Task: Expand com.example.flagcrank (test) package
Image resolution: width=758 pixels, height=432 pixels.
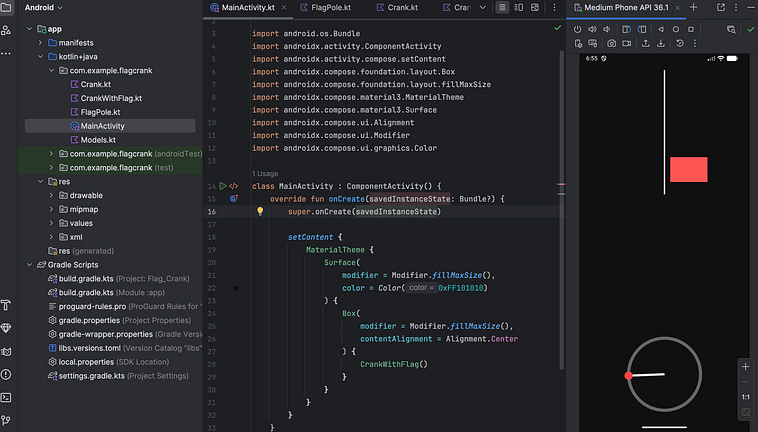Action: pyautogui.click(x=52, y=168)
